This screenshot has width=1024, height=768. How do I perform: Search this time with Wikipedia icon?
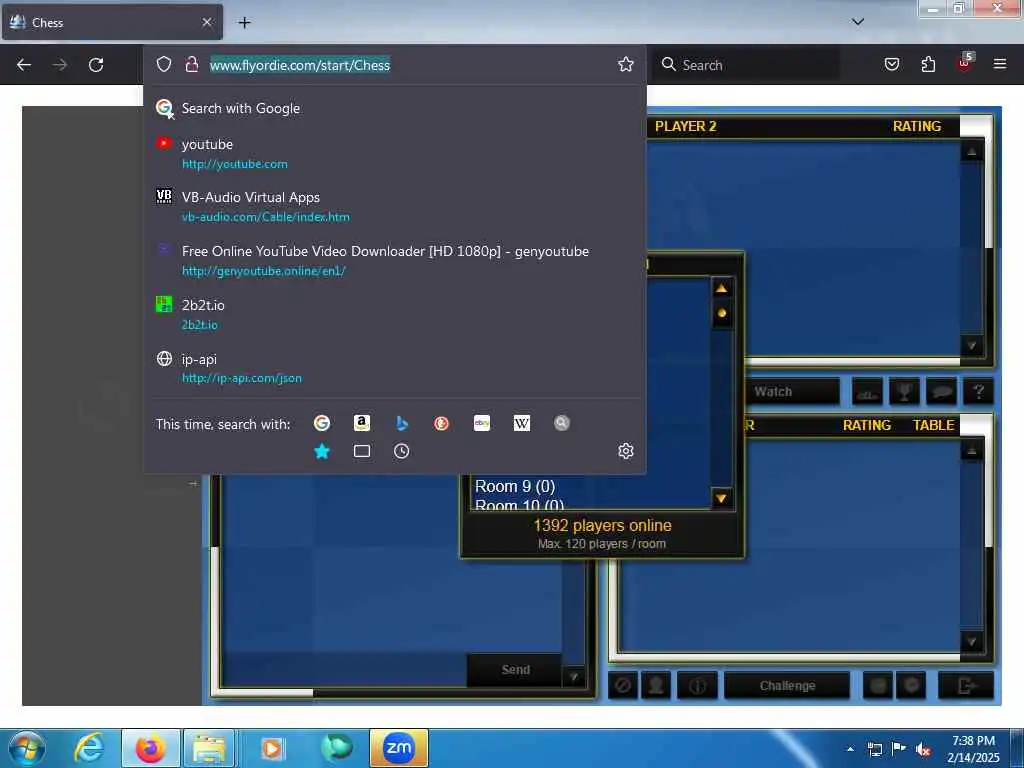[x=522, y=423]
